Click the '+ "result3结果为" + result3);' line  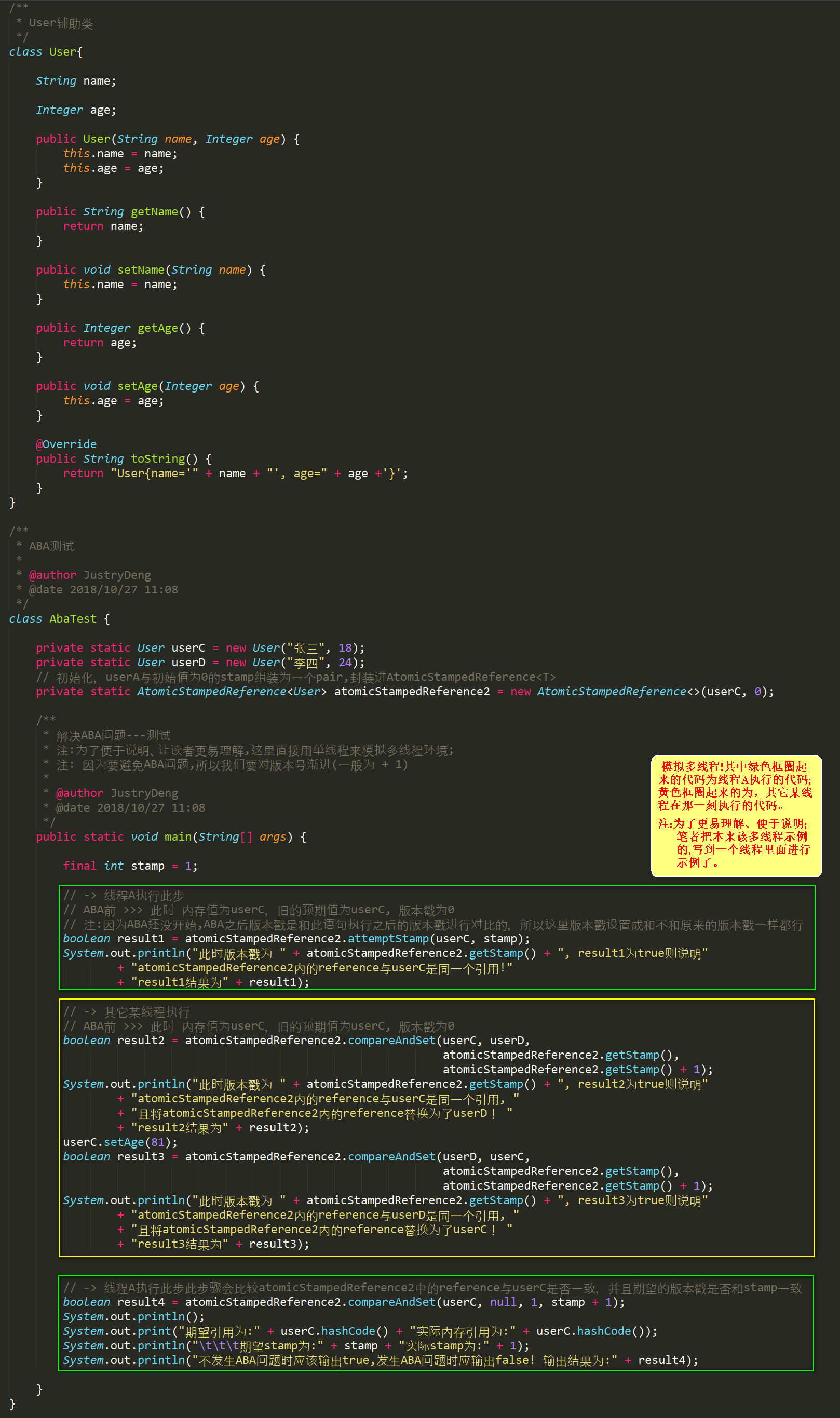tap(213, 1244)
